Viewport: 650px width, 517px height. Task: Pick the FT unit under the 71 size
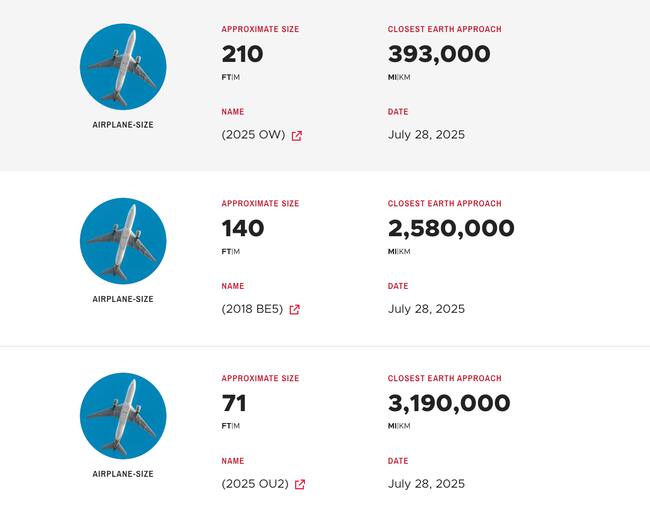(x=226, y=426)
